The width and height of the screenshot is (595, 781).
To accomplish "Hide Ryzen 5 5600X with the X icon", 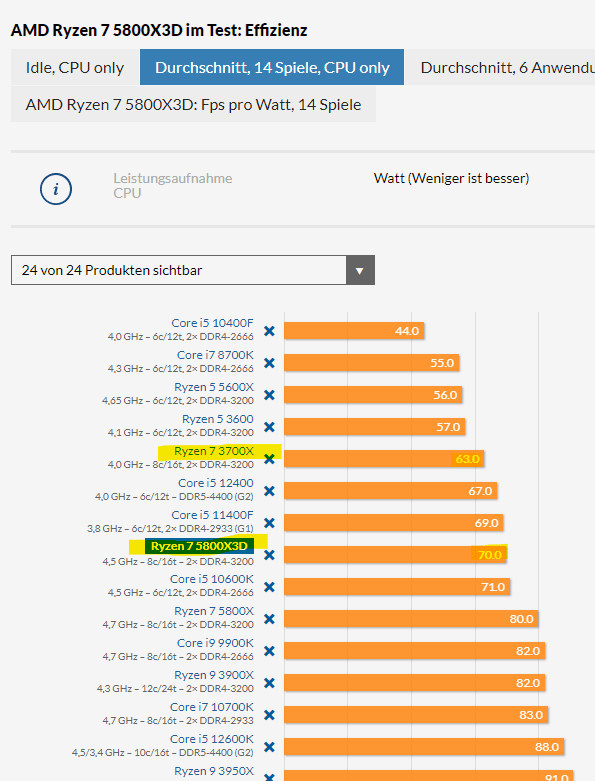I will pyautogui.click(x=269, y=395).
